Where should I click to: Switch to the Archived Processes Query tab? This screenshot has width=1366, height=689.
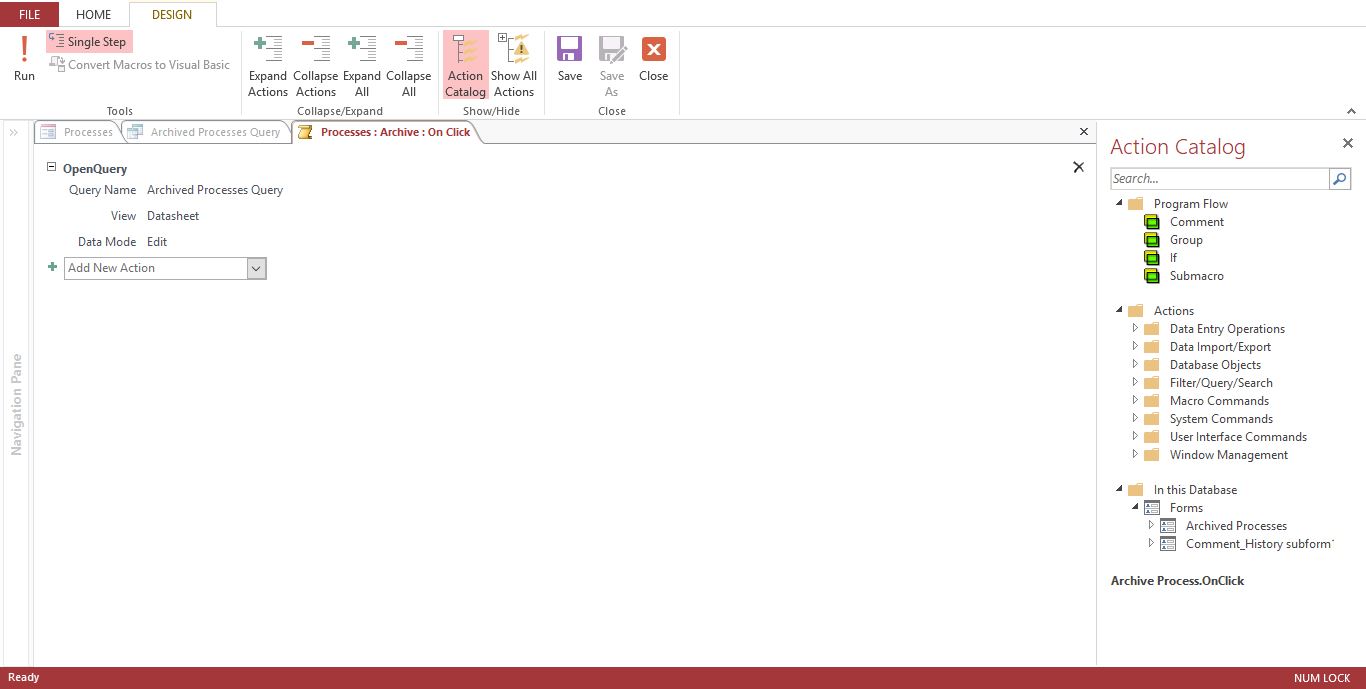[207, 132]
